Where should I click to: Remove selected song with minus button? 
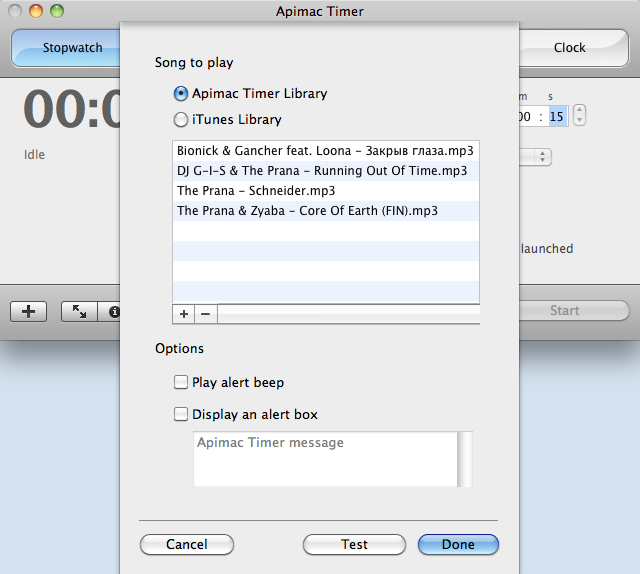[x=206, y=314]
